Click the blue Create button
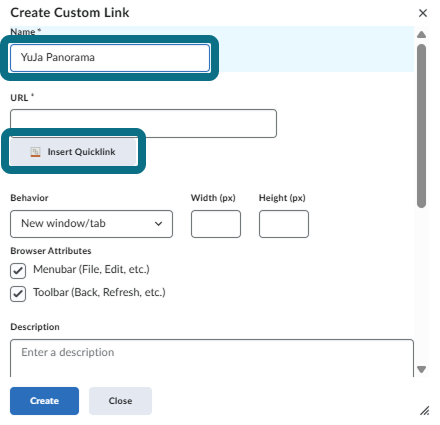The image size is (440, 425). (x=44, y=401)
